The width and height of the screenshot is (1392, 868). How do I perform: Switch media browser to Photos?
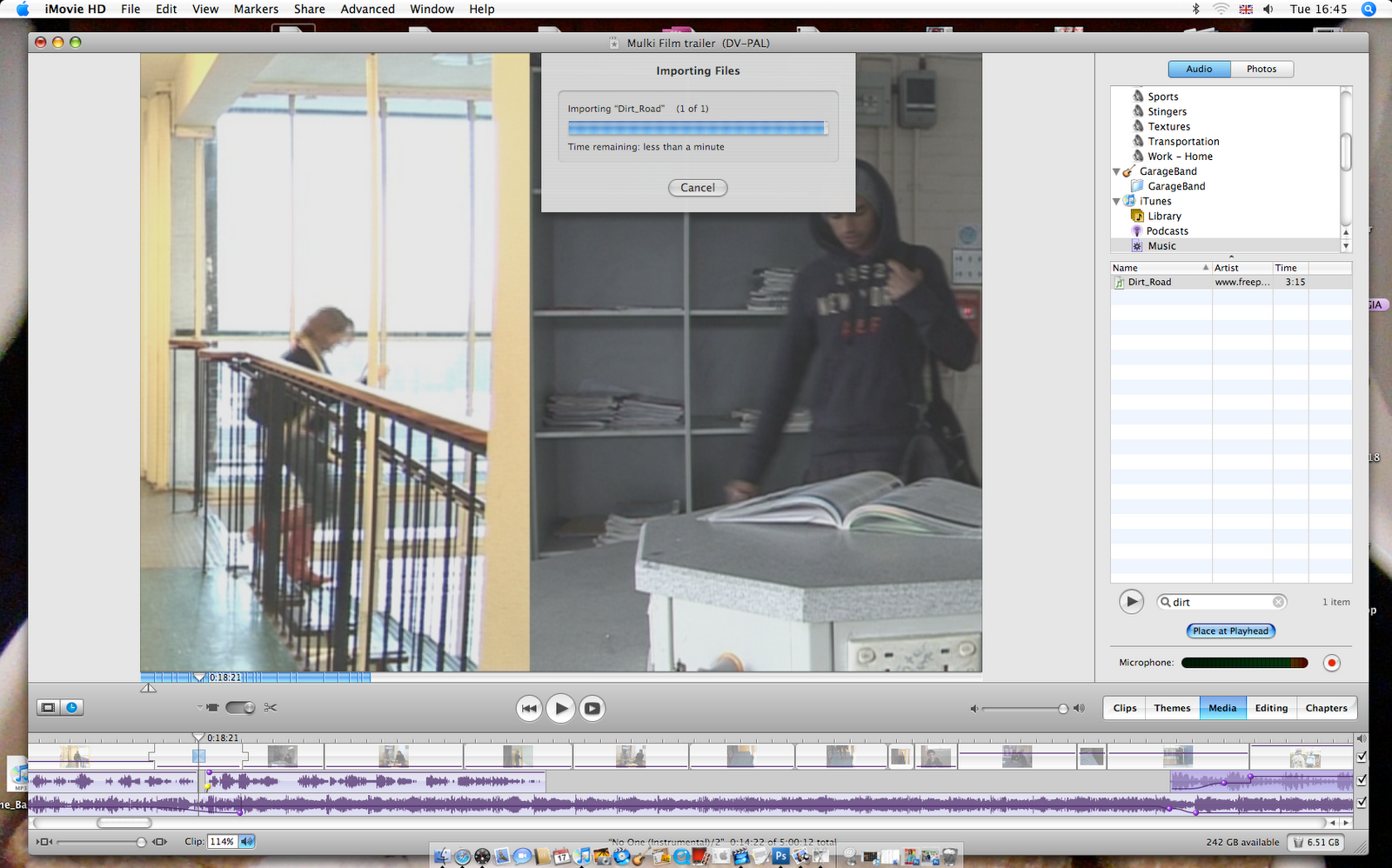click(x=1261, y=69)
